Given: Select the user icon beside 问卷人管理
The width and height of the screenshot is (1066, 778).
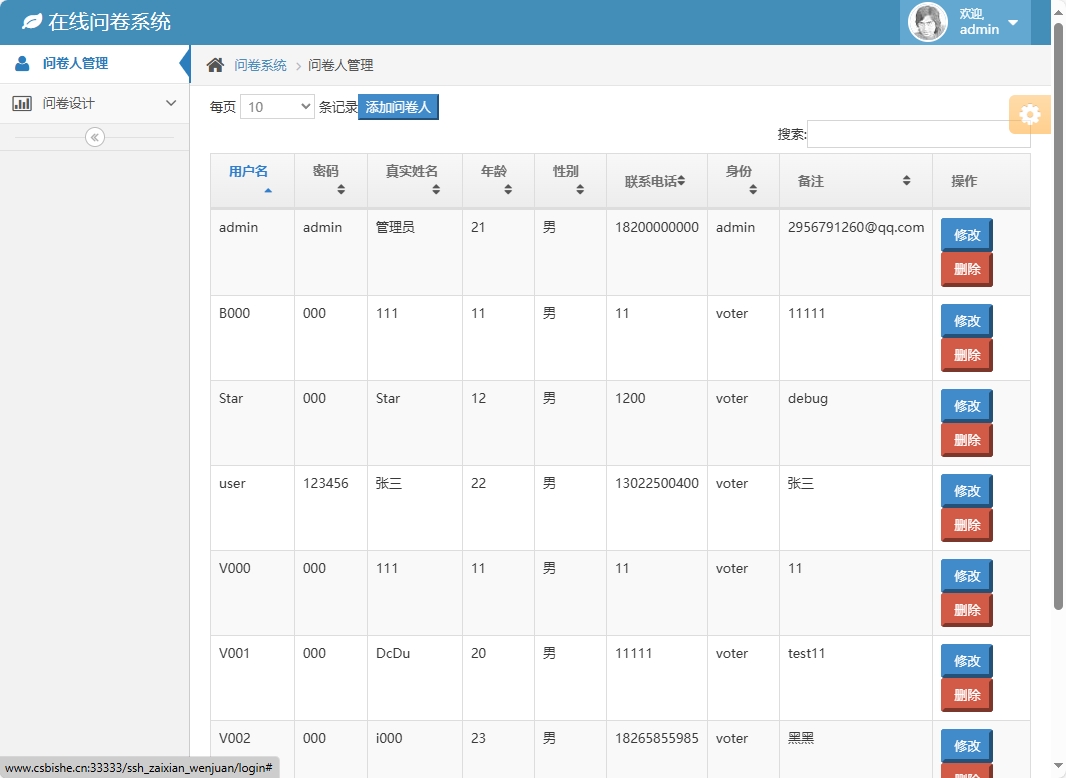Looking at the screenshot, I should pos(22,62).
